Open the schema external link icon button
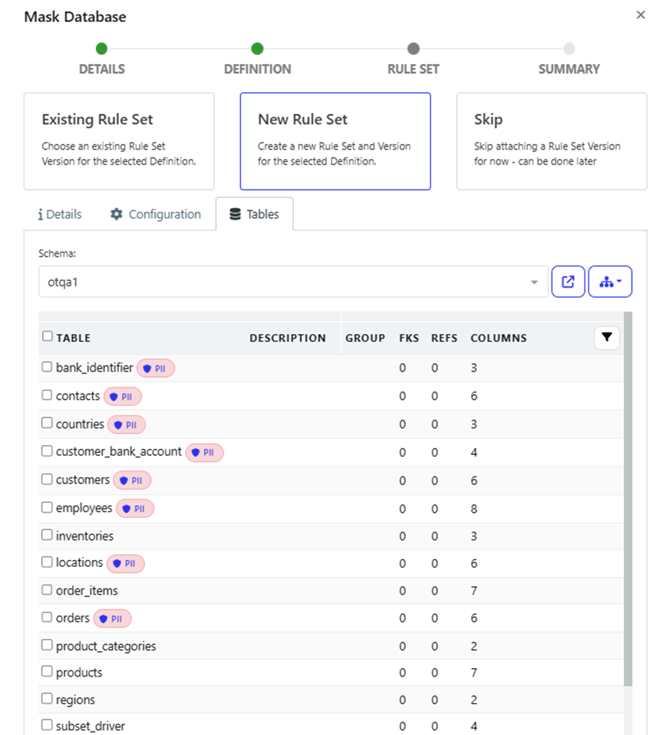The height and width of the screenshot is (735, 670). (x=568, y=282)
